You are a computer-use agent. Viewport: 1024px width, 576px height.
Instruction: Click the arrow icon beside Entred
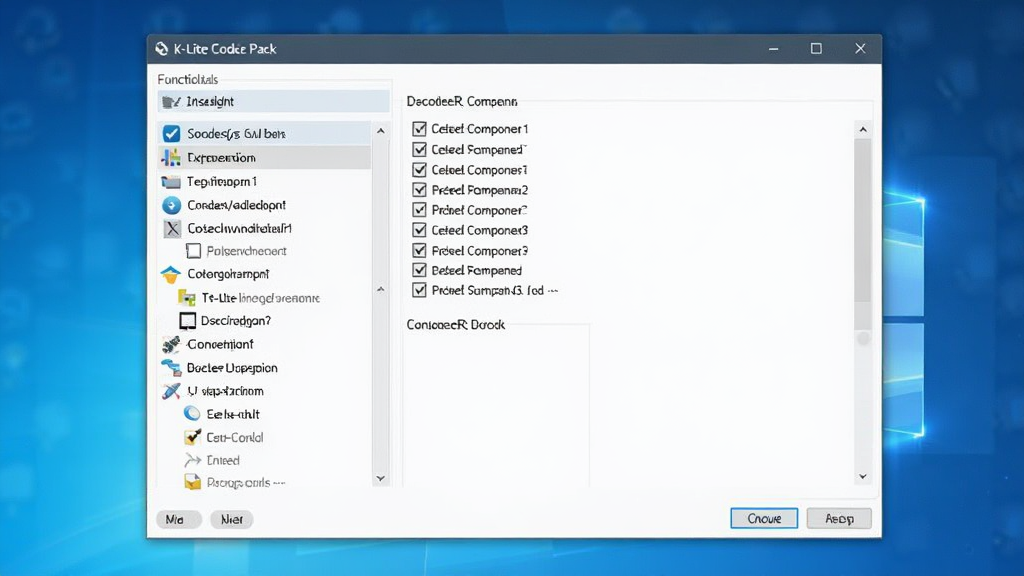coord(192,460)
